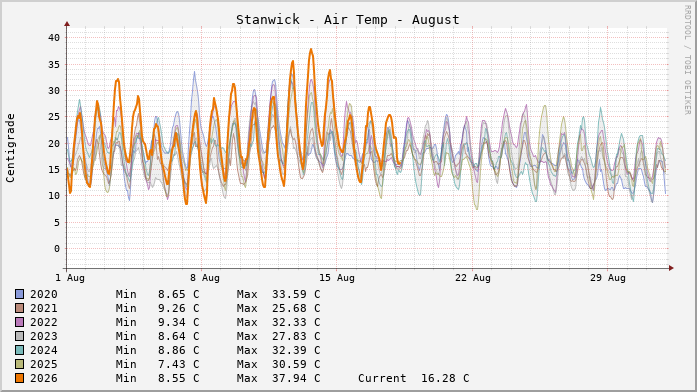The width and height of the screenshot is (697, 392).
Task: Click the '2026' legend year label
Action: click(x=44, y=378)
